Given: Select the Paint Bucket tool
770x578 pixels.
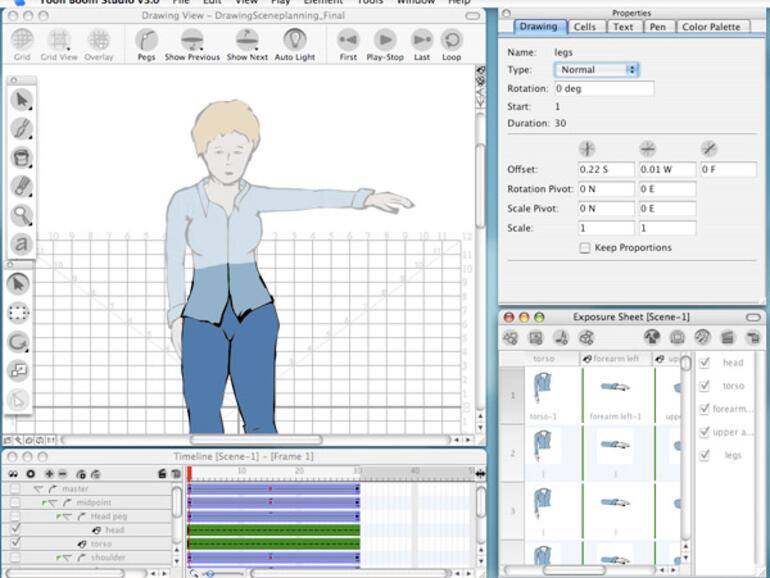Looking at the screenshot, I should [21, 158].
